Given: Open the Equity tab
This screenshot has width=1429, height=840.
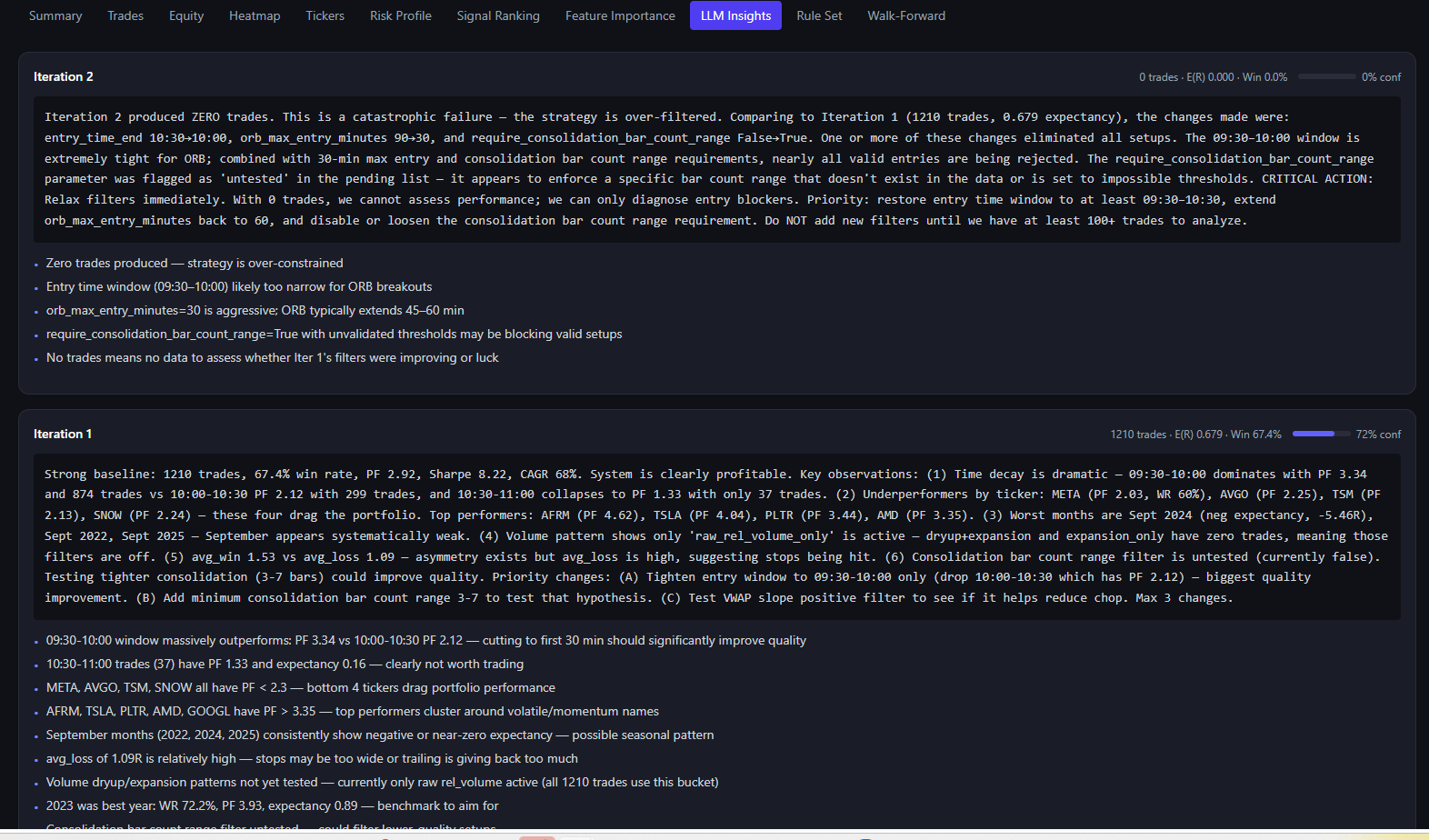Looking at the screenshot, I should point(186,15).
